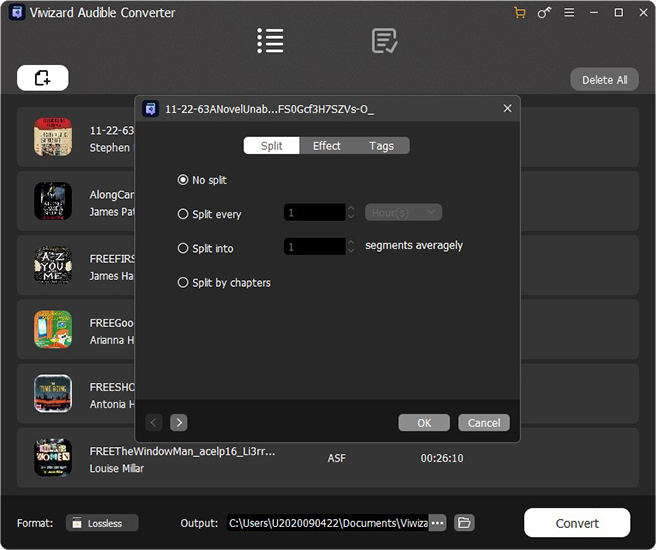Select the James Patterson book cover thumbnail

click(53, 201)
